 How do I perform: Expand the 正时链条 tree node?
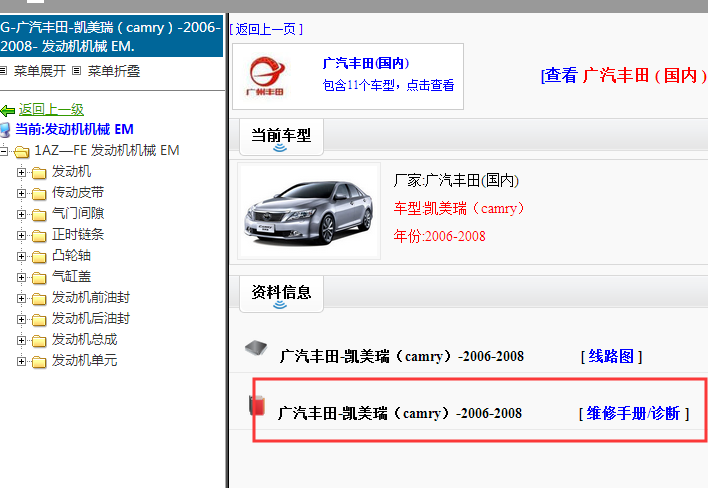click(21, 235)
